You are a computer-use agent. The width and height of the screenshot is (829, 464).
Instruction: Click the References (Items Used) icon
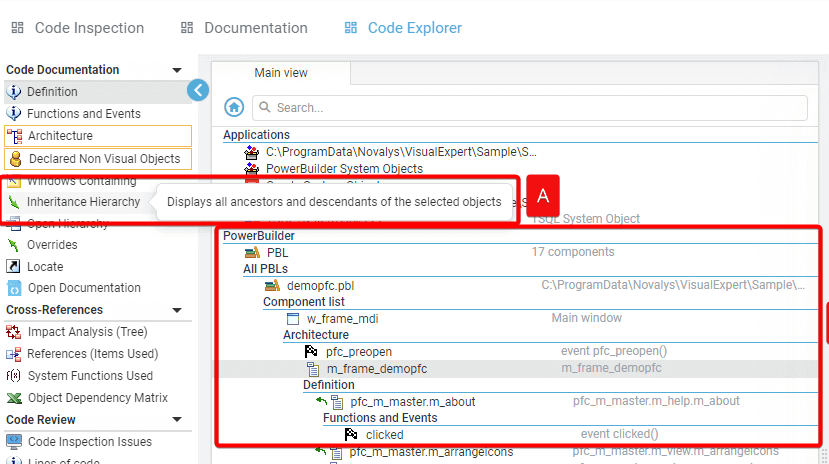[x=13, y=354]
